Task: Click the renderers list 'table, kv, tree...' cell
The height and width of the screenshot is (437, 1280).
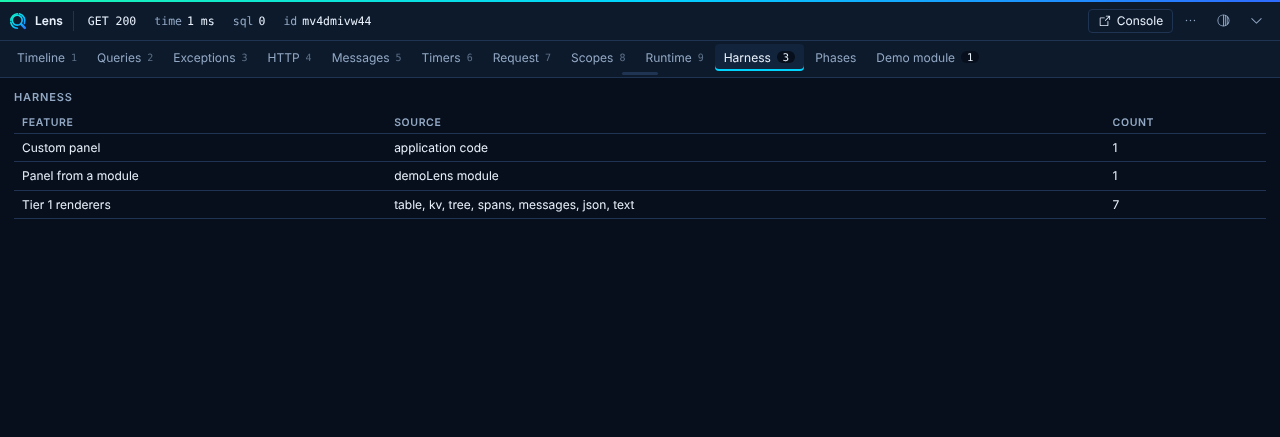Action: point(514,205)
